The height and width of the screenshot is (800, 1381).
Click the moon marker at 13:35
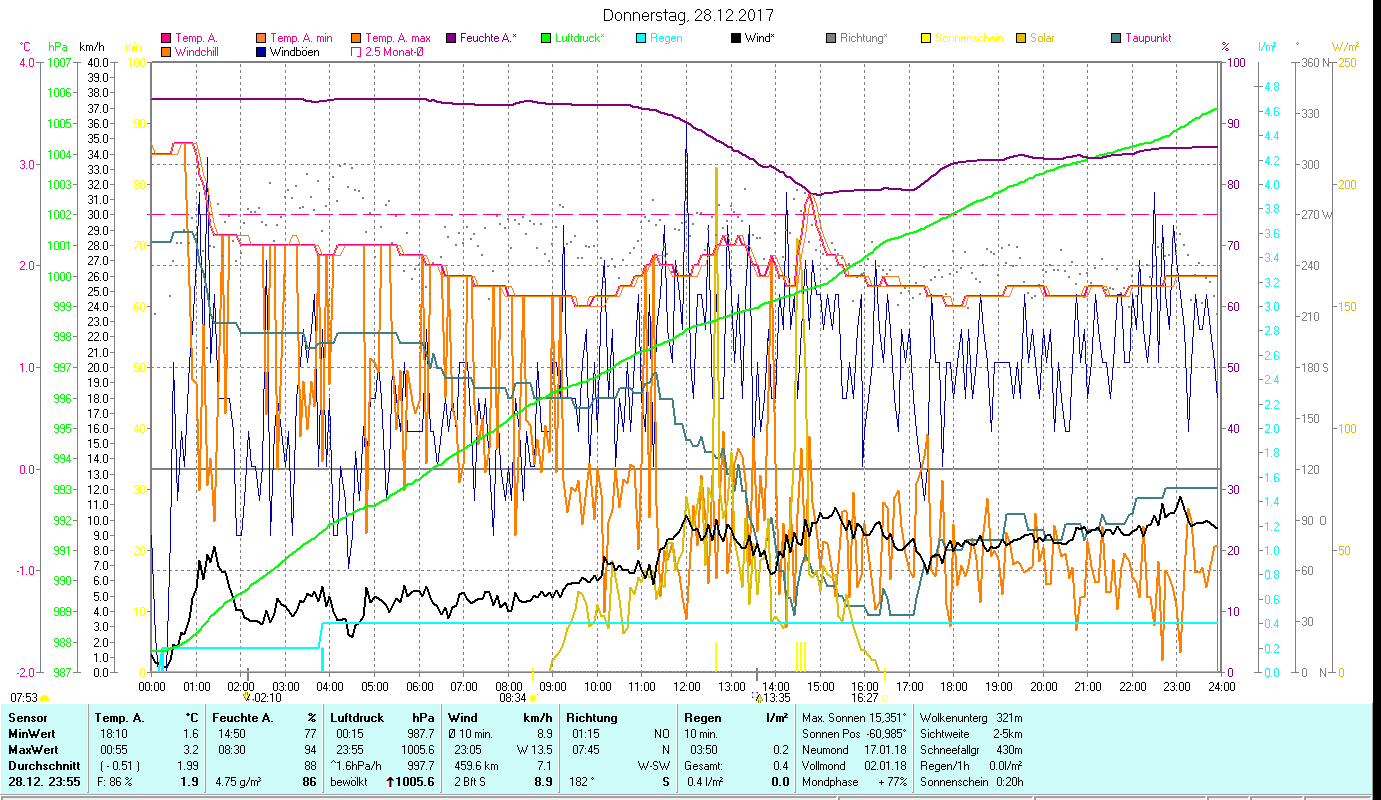click(x=757, y=698)
